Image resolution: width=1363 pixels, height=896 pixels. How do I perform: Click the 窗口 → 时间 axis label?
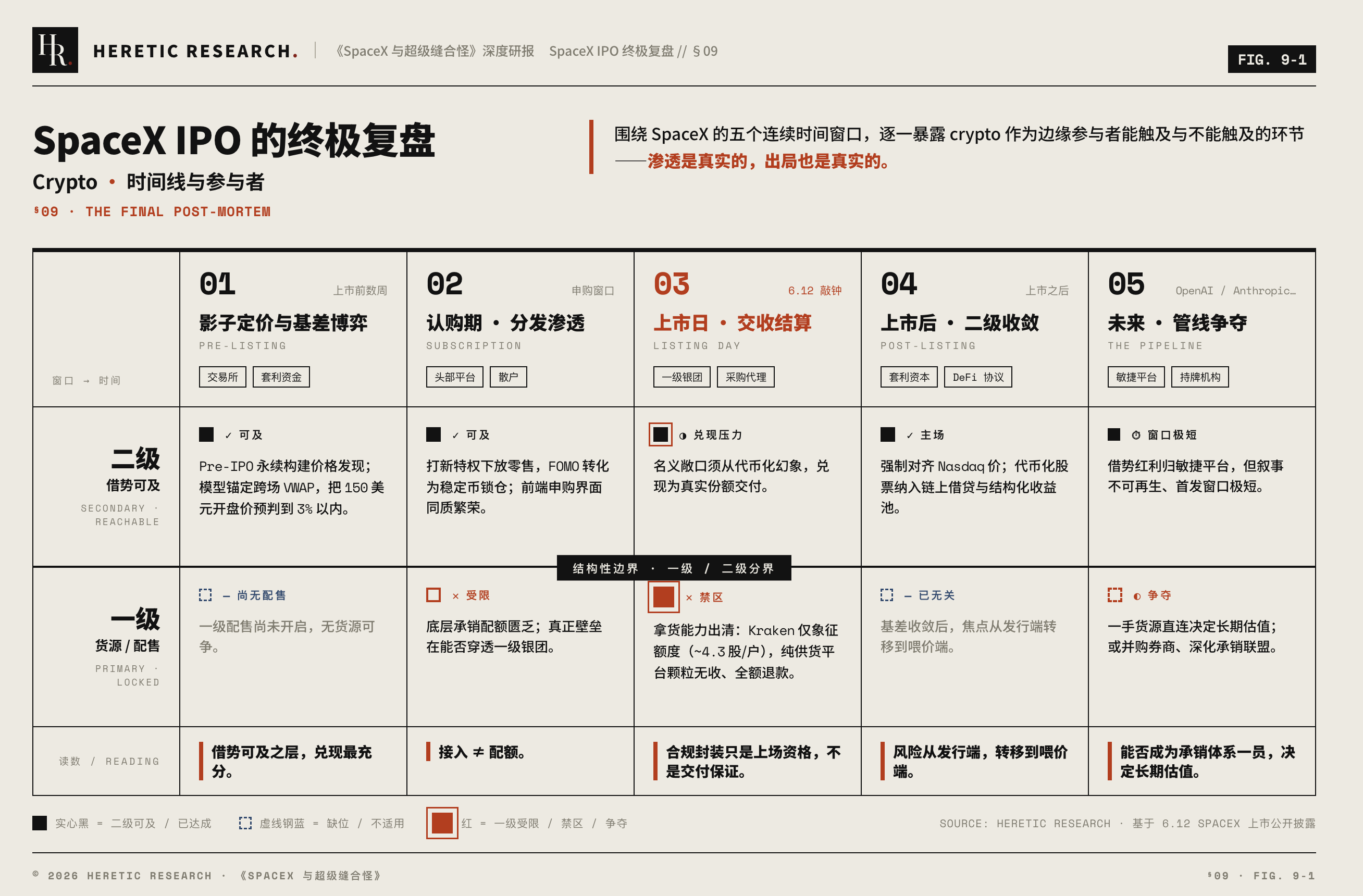[86, 381]
